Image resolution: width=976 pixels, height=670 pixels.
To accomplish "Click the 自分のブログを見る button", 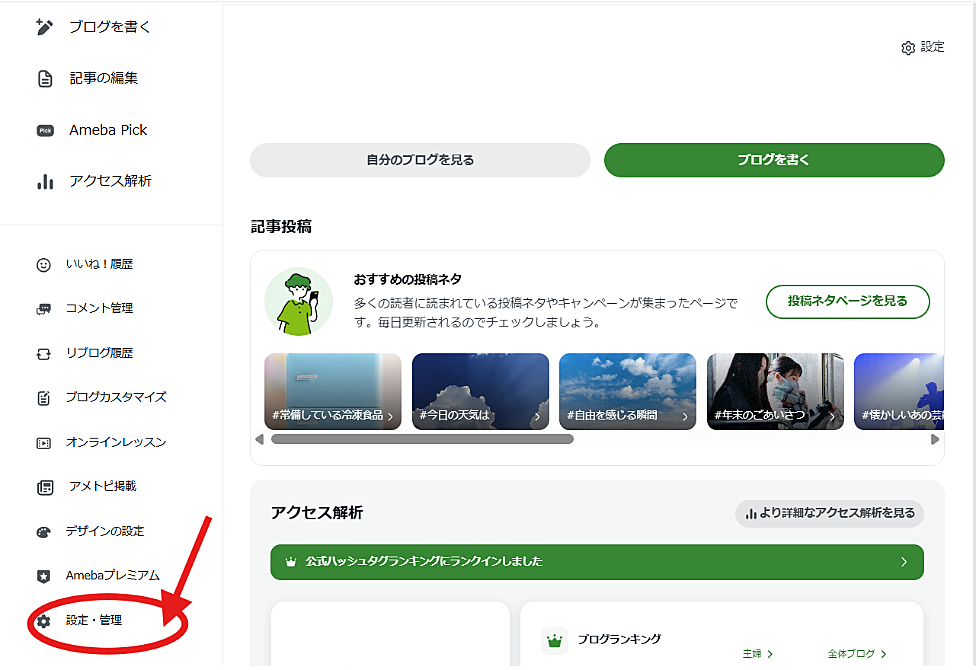I will pyautogui.click(x=420, y=160).
